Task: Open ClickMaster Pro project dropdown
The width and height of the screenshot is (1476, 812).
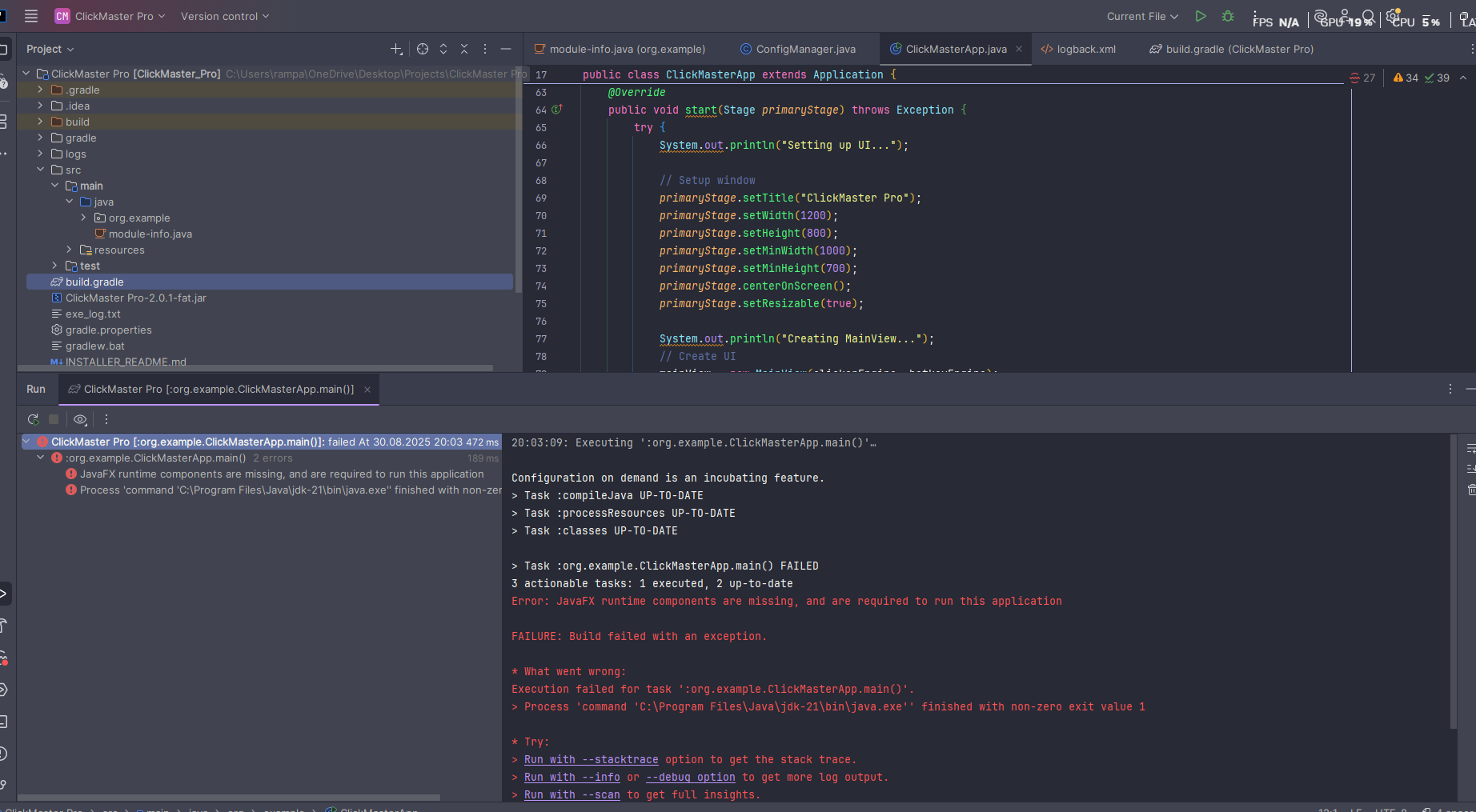Action: [x=110, y=16]
